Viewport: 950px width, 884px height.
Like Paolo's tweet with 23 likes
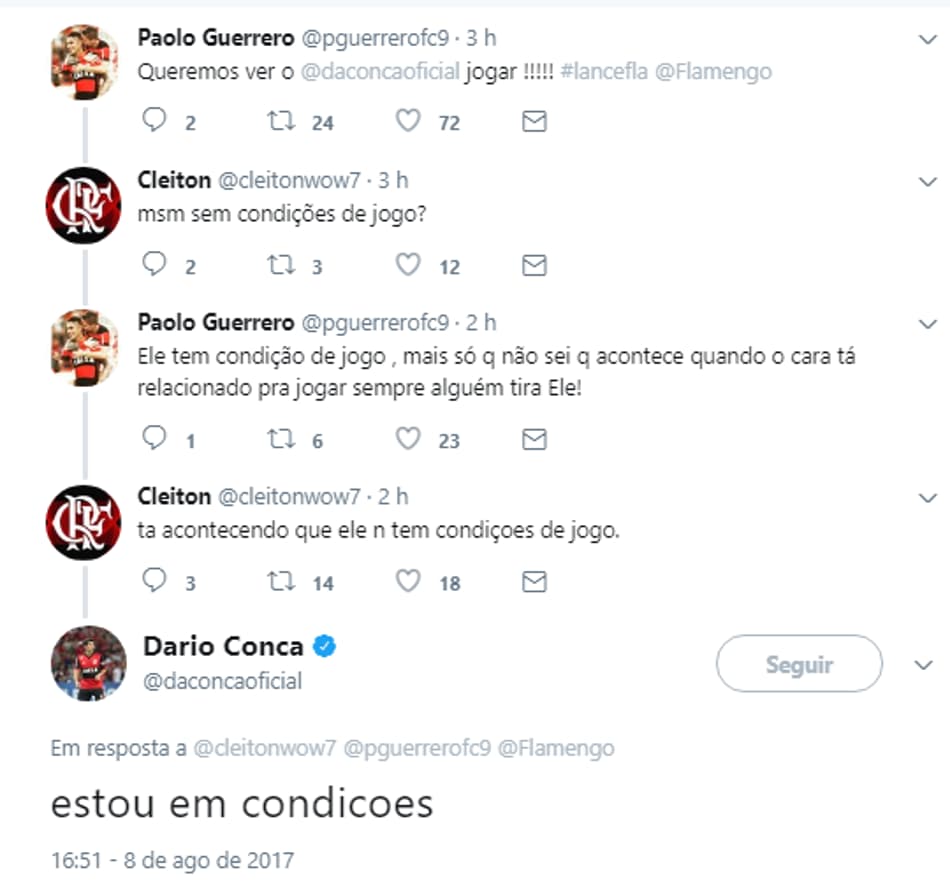[x=407, y=440]
